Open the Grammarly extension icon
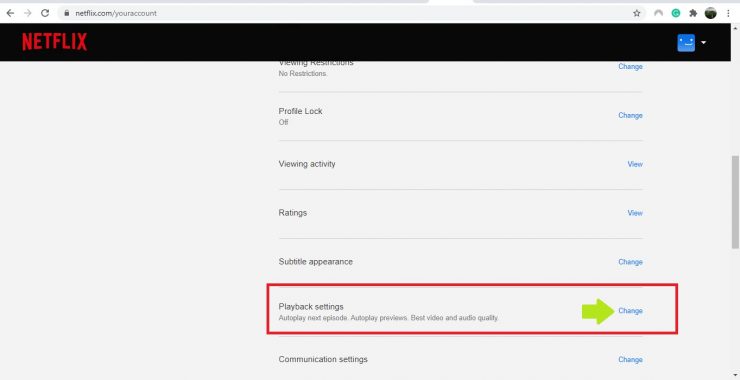This screenshot has width=740, height=380. [676, 13]
